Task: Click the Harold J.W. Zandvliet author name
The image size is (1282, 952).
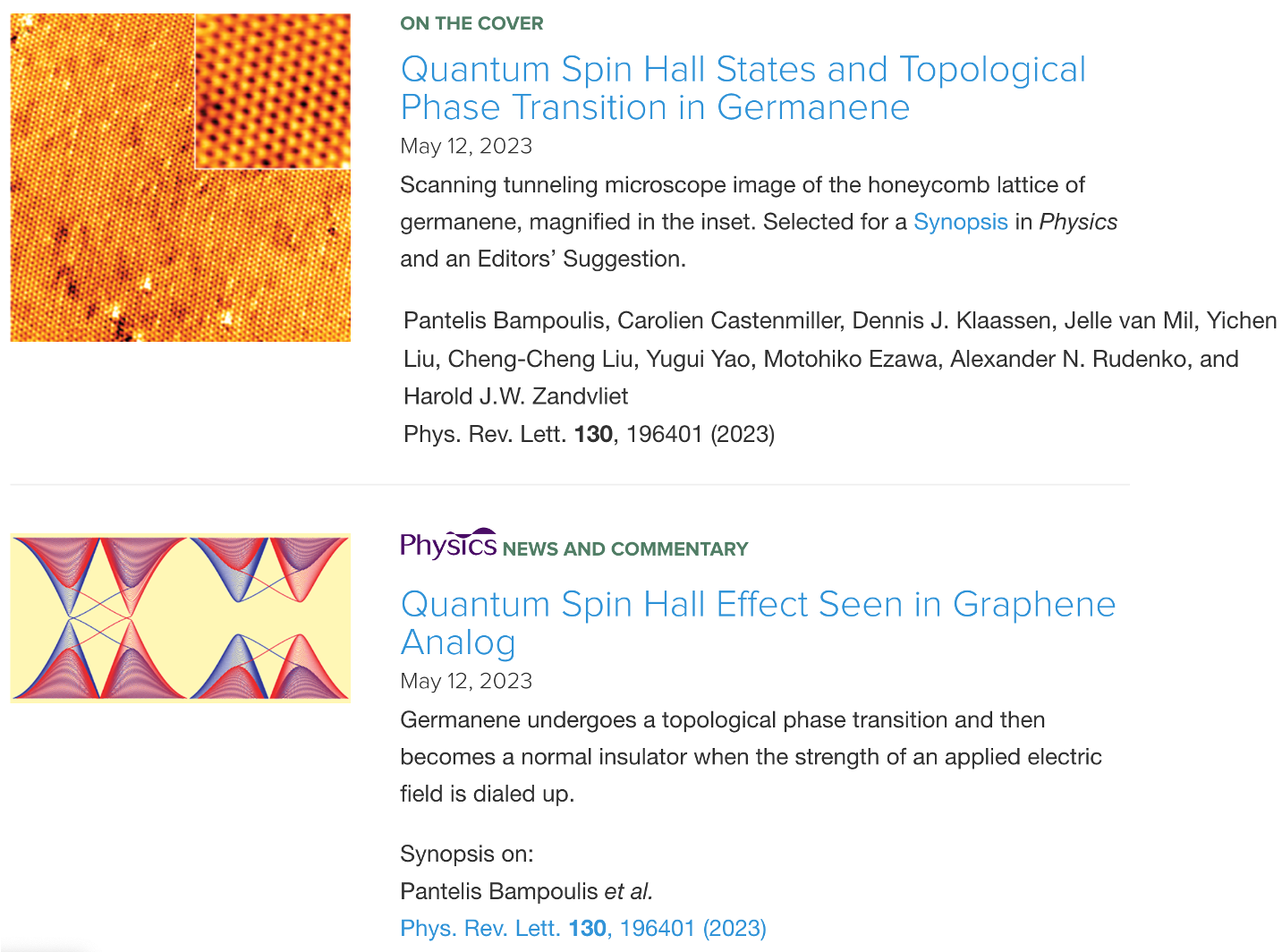Action: (x=515, y=396)
